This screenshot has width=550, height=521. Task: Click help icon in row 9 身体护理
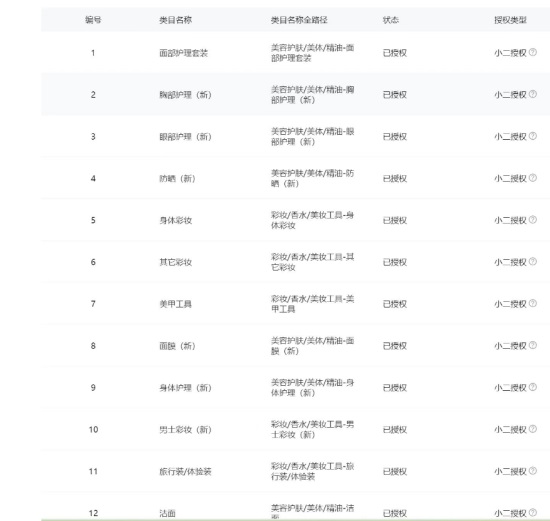[532, 387]
